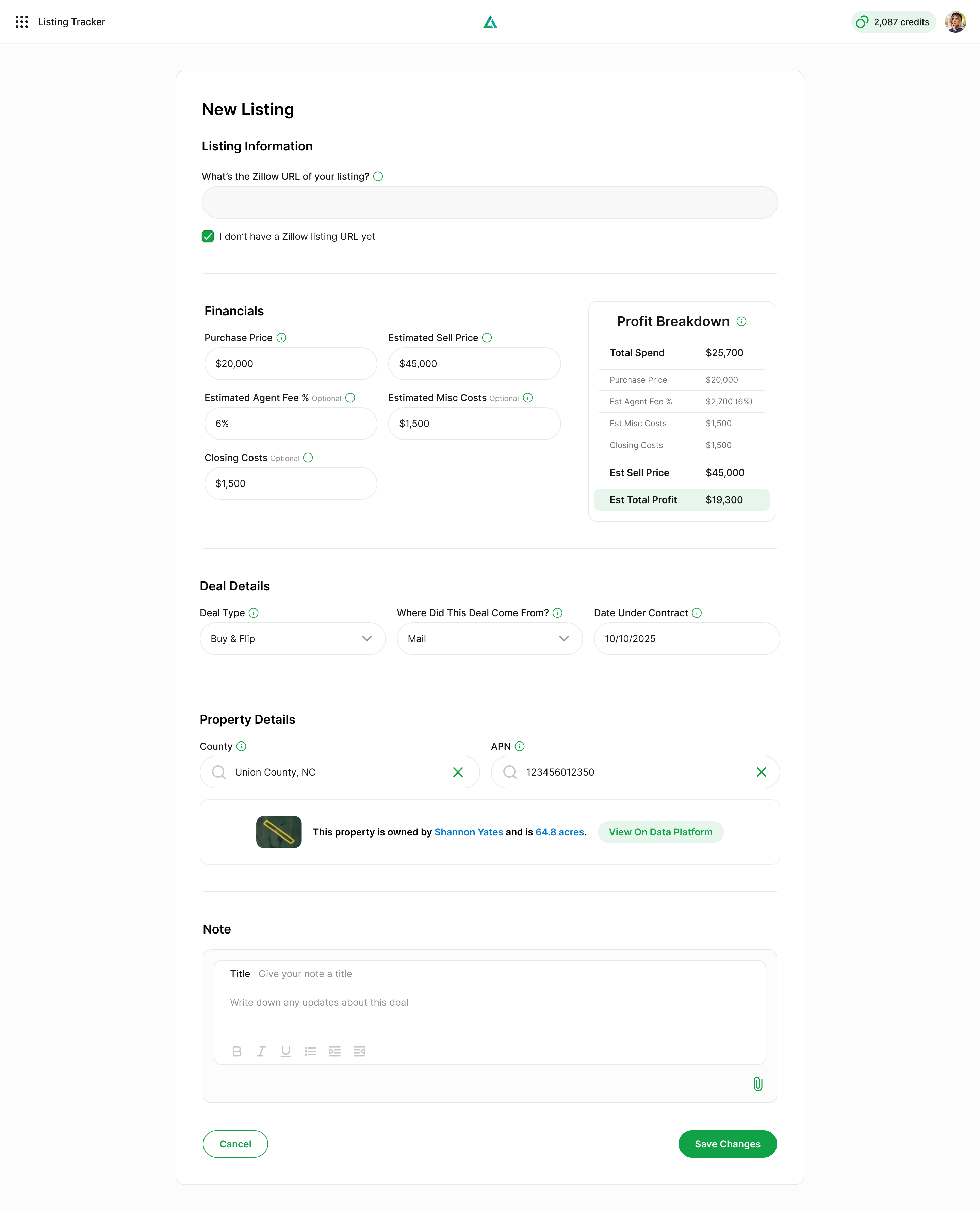The width and height of the screenshot is (980, 1212).
Task: Edit the Purchase Price field
Action: tap(291, 364)
